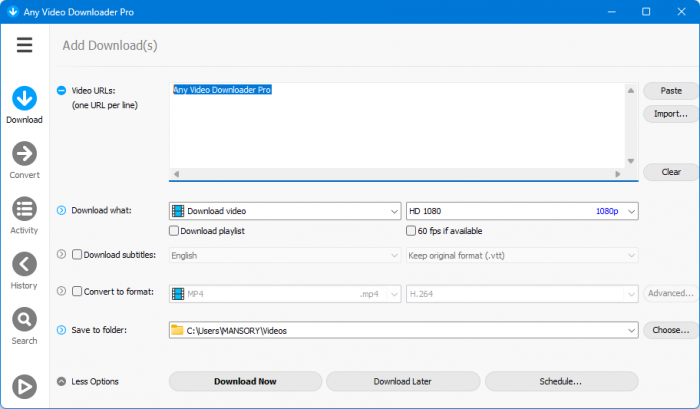The height and width of the screenshot is (409, 700).
Task: Open the Search sidebar icon
Action: click(x=24, y=319)
